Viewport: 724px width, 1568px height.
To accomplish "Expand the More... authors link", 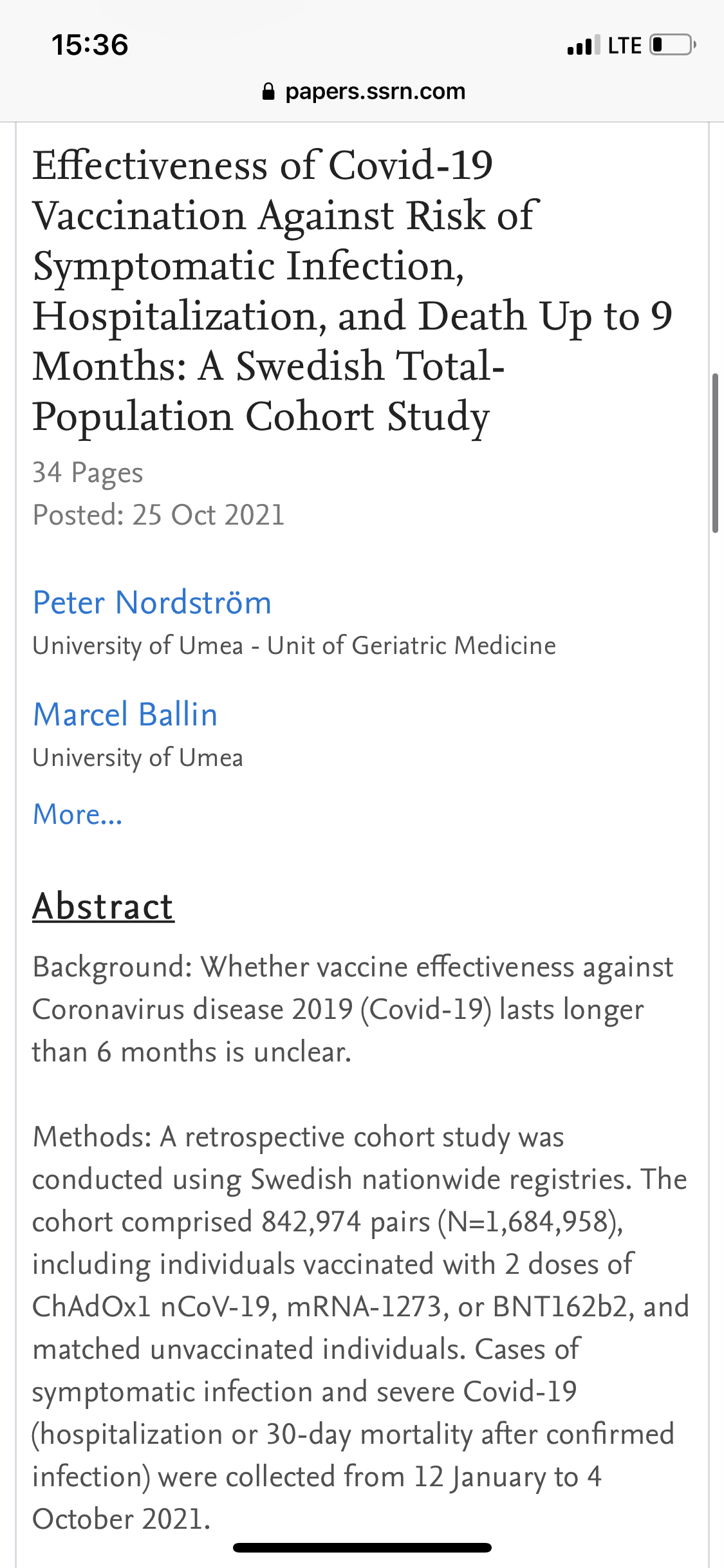I will point(77,814).
